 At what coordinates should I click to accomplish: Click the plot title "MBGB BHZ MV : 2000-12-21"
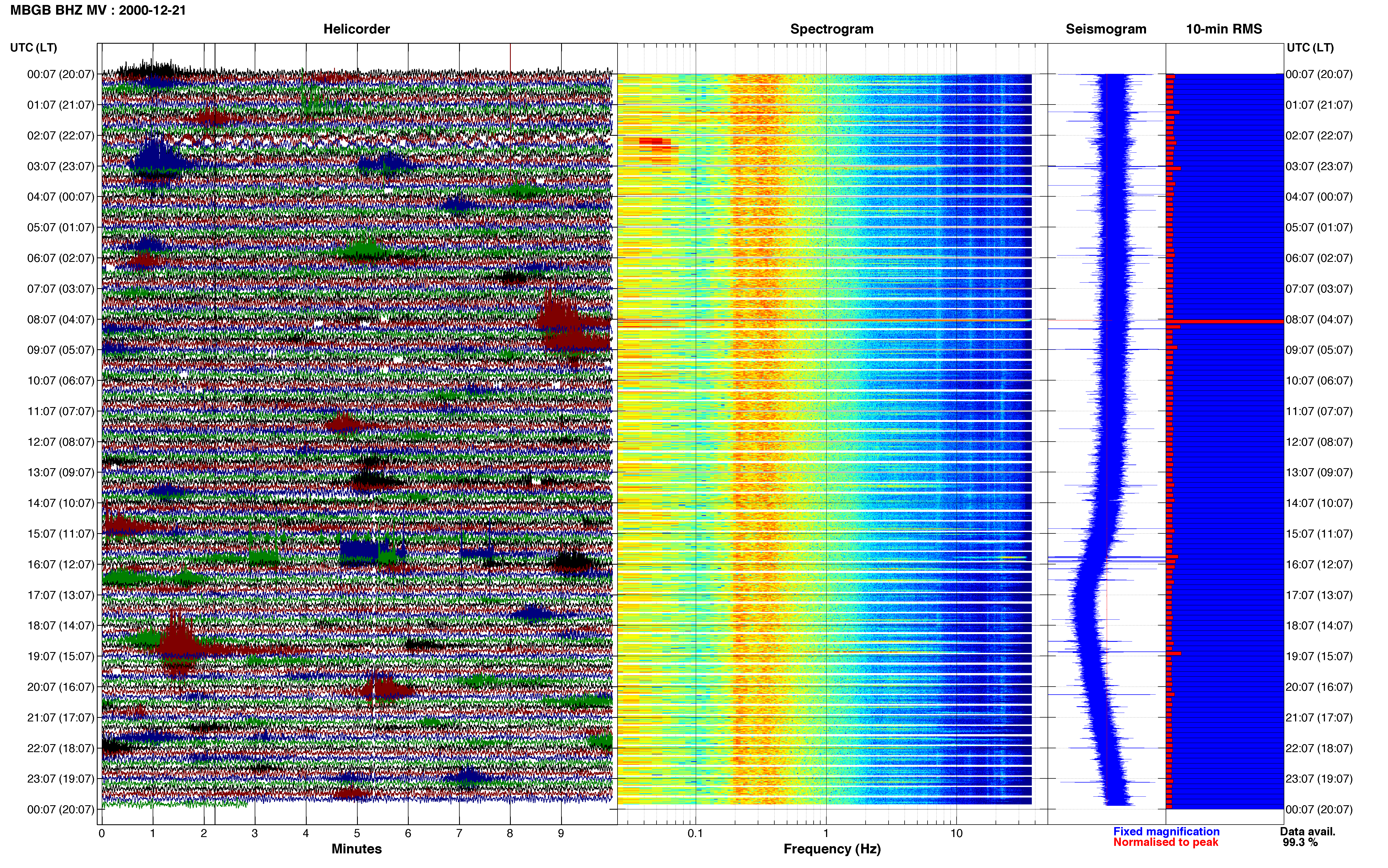98,10
